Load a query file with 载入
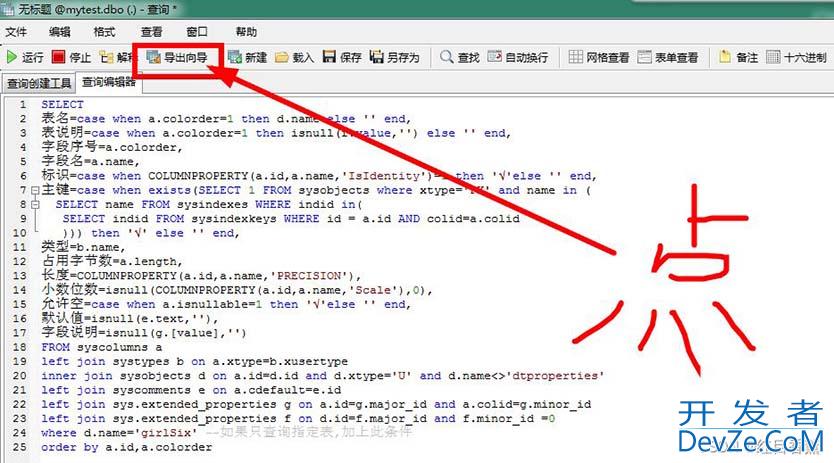 295,57
